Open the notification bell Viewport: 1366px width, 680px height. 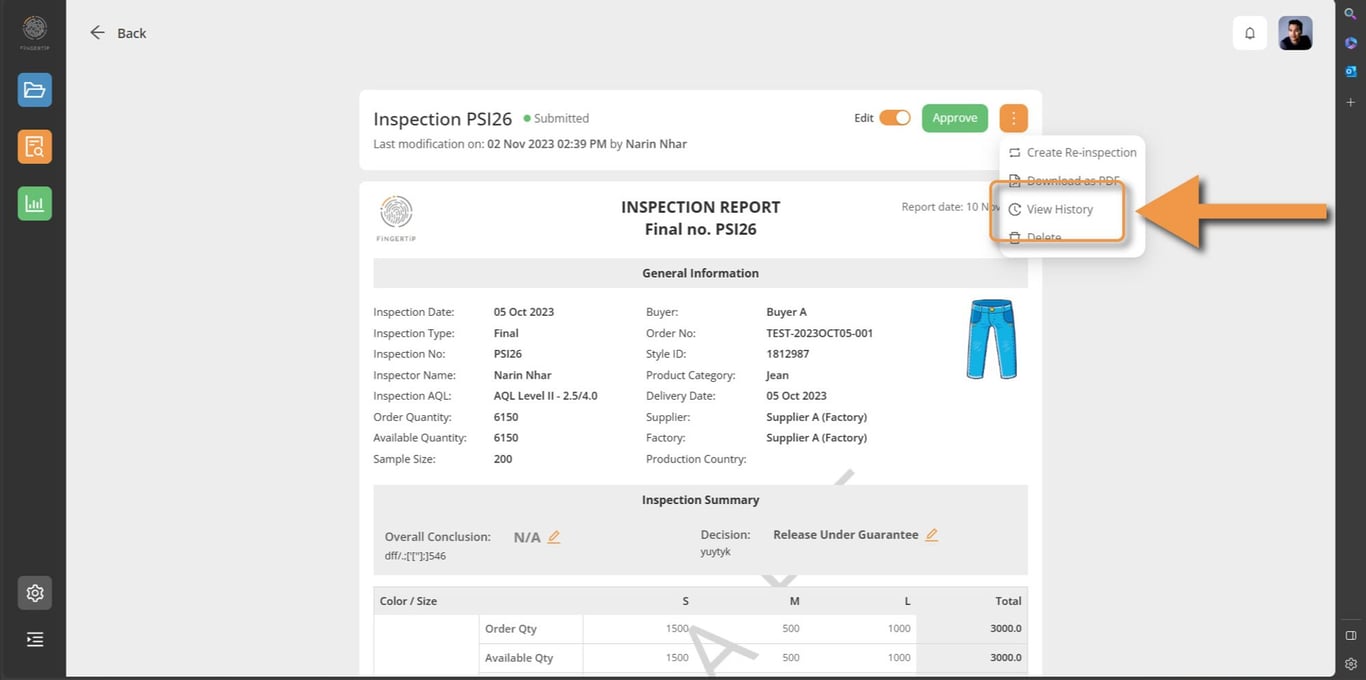tap(1250, 33)
